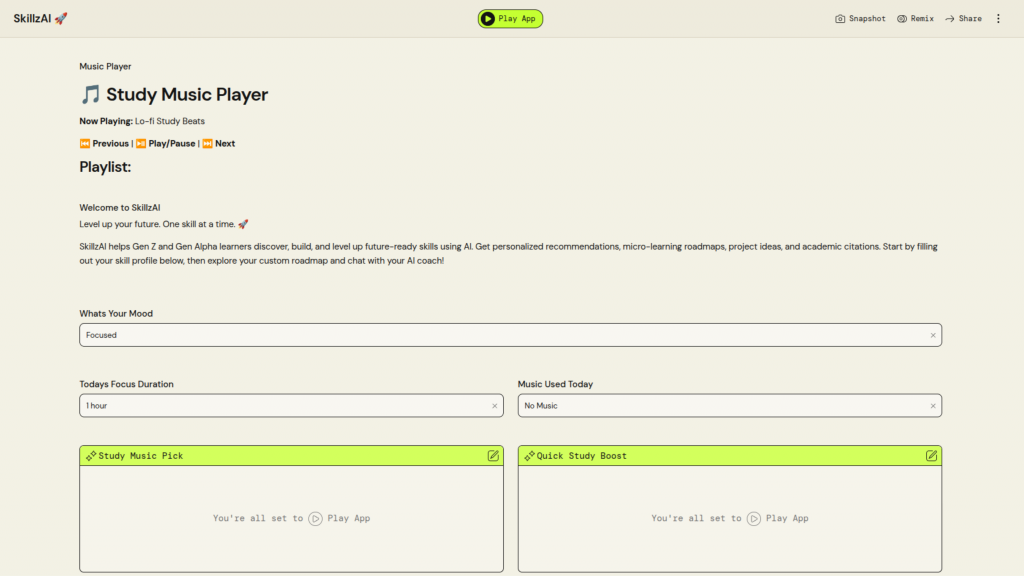Open the three-dot more options menu
Viewport: 1024px width, 576px height.
tap(998, 19)
